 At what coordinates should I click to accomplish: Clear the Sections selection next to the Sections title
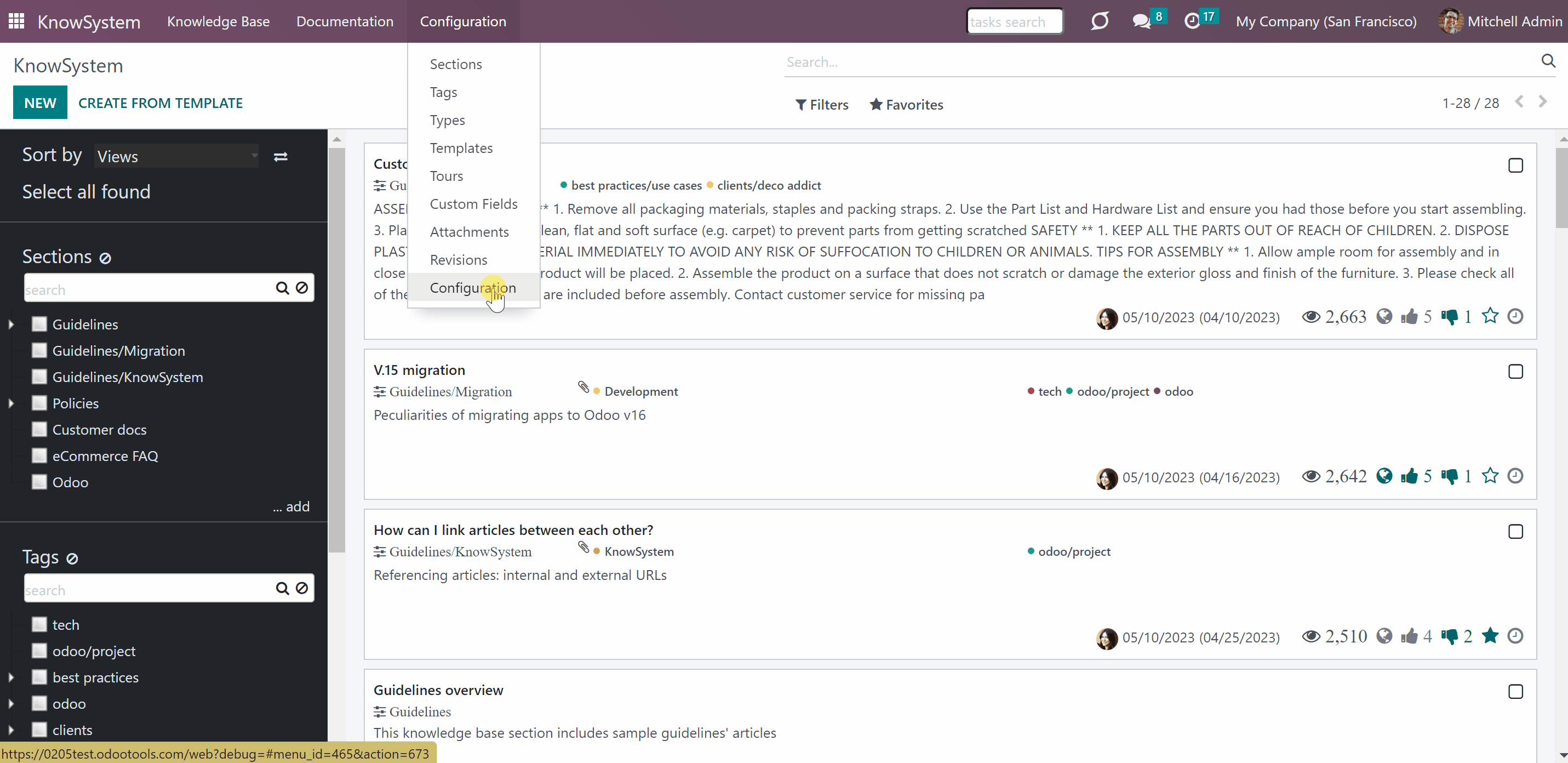105,258
